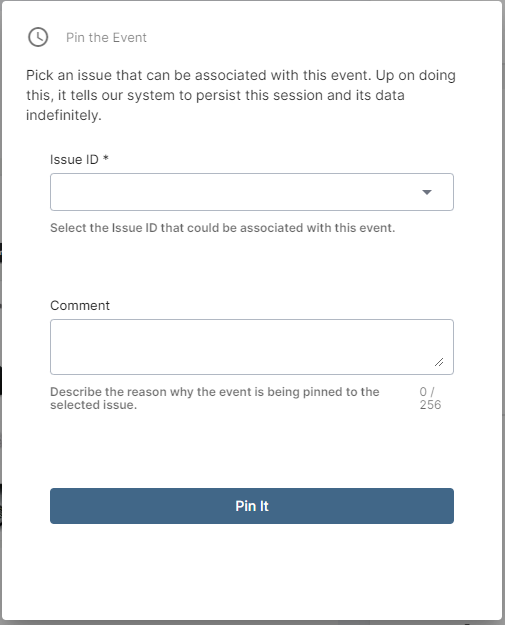505x625 pixels.
Task: Click the 'Describe the reason' helper text
Action: pos(214,398)
